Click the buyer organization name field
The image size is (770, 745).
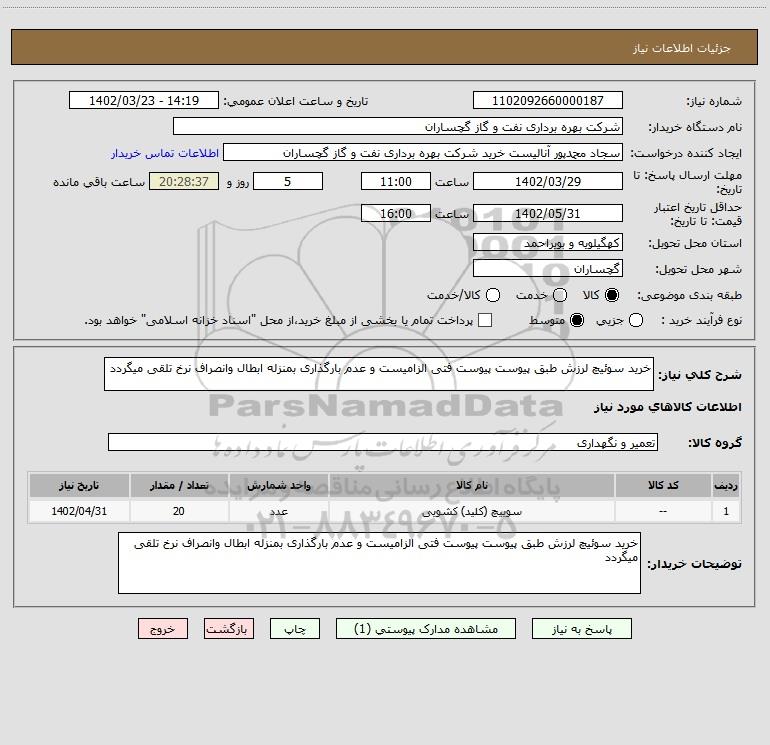pos(398,126)
